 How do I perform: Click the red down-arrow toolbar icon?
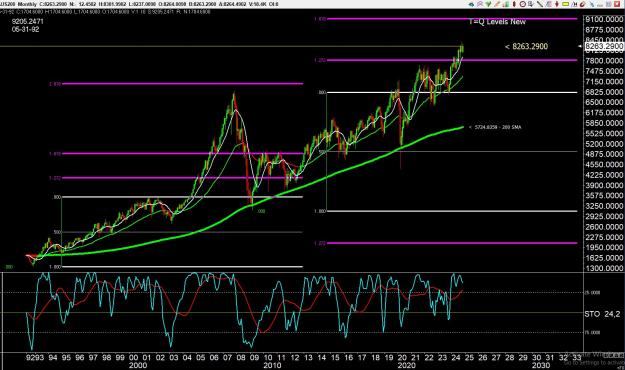pyautogui.click(x=557, y=4)
